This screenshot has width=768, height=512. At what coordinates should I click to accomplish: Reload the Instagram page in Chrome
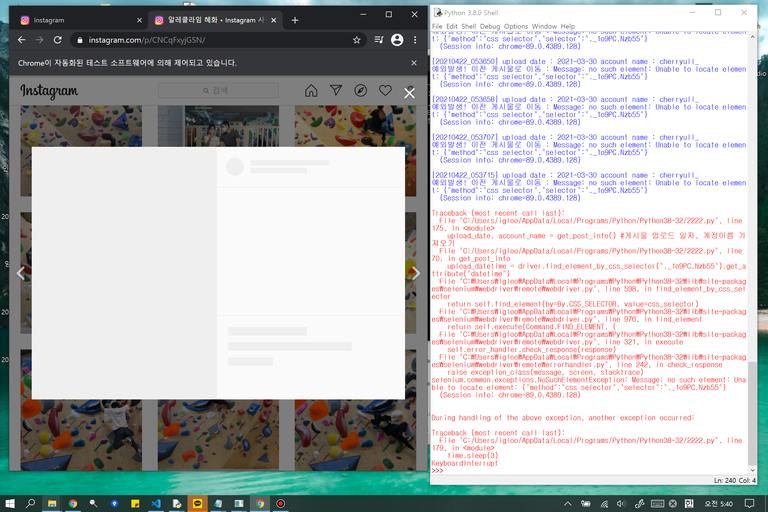click(58, 40)
